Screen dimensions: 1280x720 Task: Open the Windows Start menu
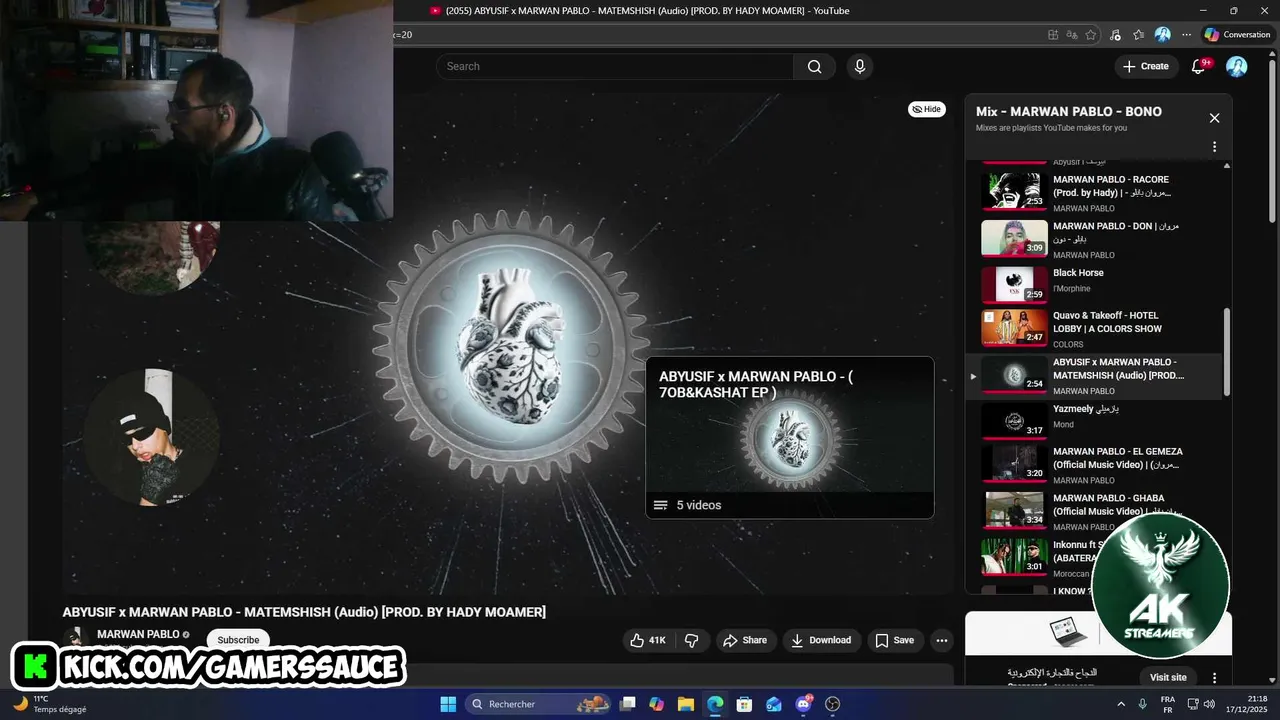448,704
